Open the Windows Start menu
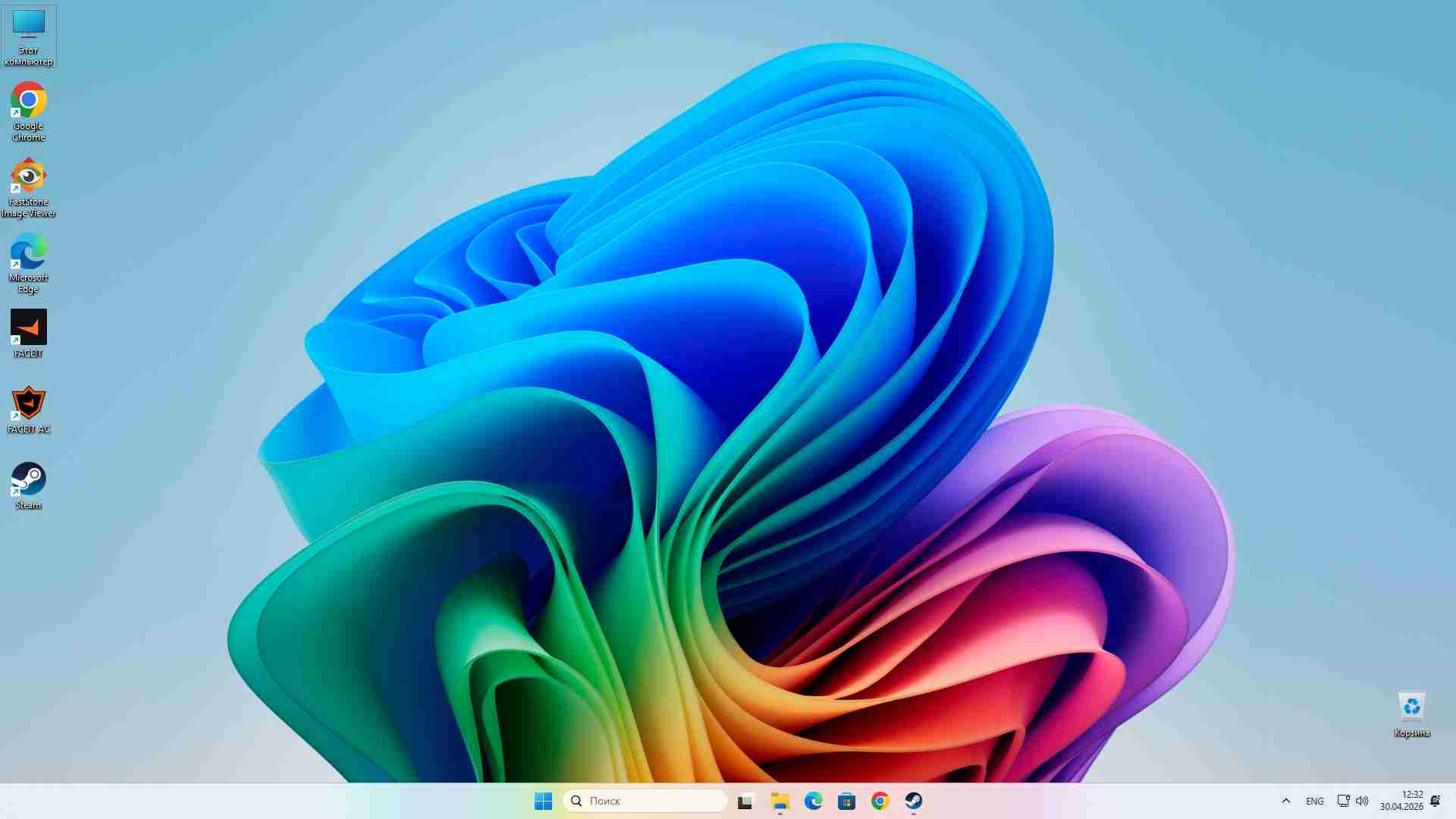The height and width of the screenshot is (819, 1456). (x=543, y=801)
